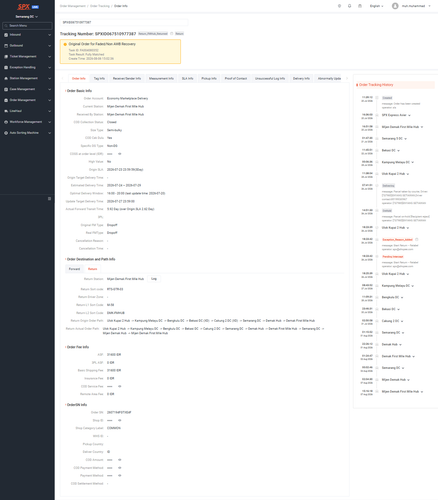
Task: Reveal the hidden Shop ID value
Action: click(119, 420)
